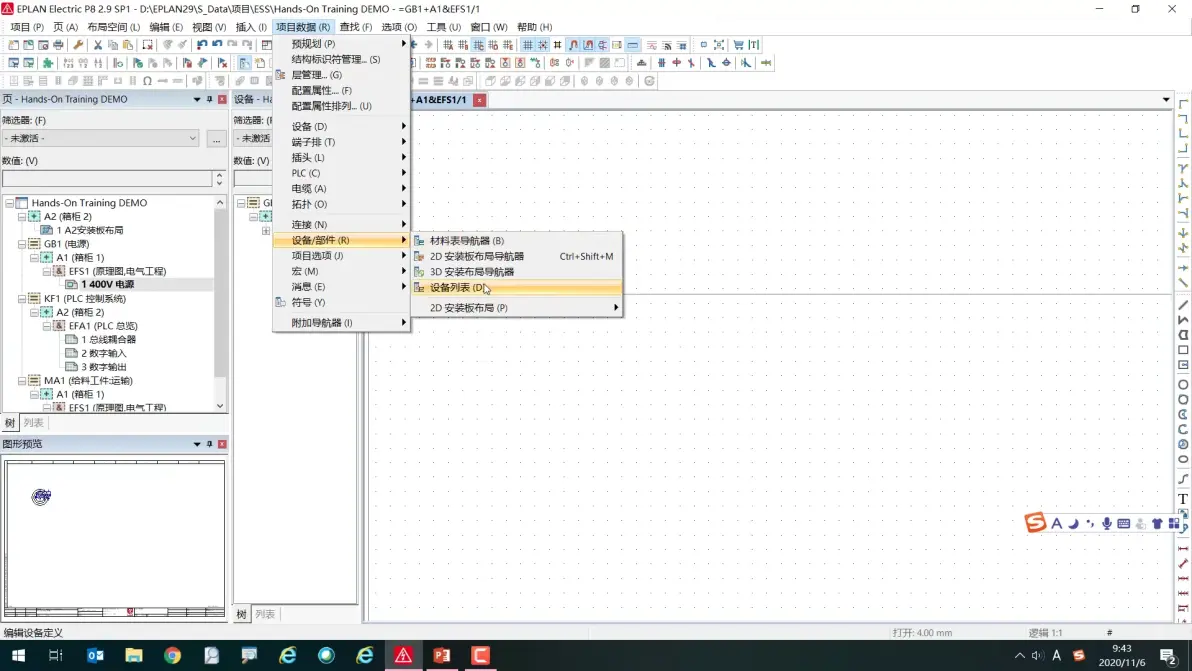Open the page navigator panel dropdown arrow
Viewport: 1192px width, 671px height.
click(197, 100)
